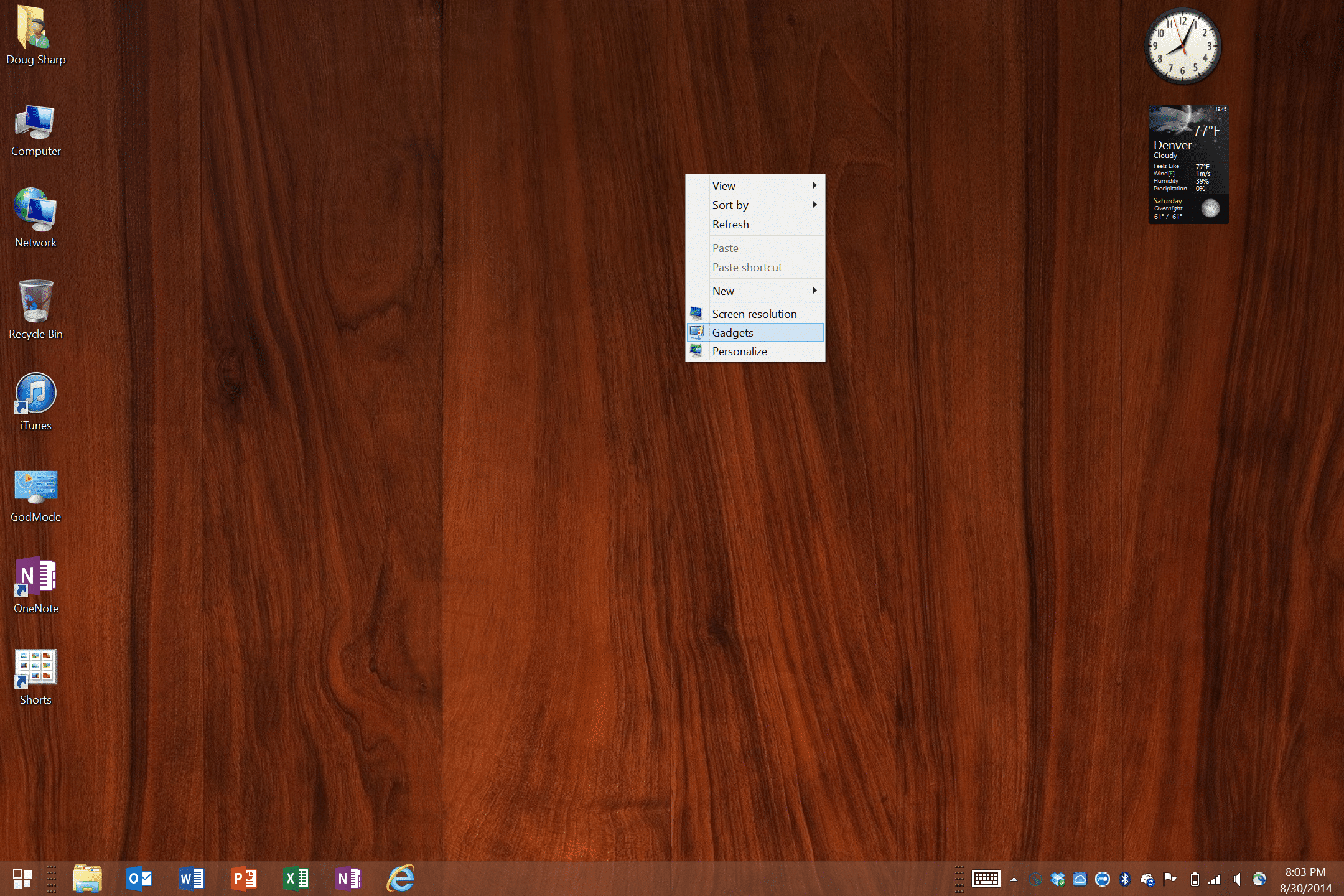1344x896 pixels.
Task: Click the Dropbox tray icon
Action: pos(1058,879)
